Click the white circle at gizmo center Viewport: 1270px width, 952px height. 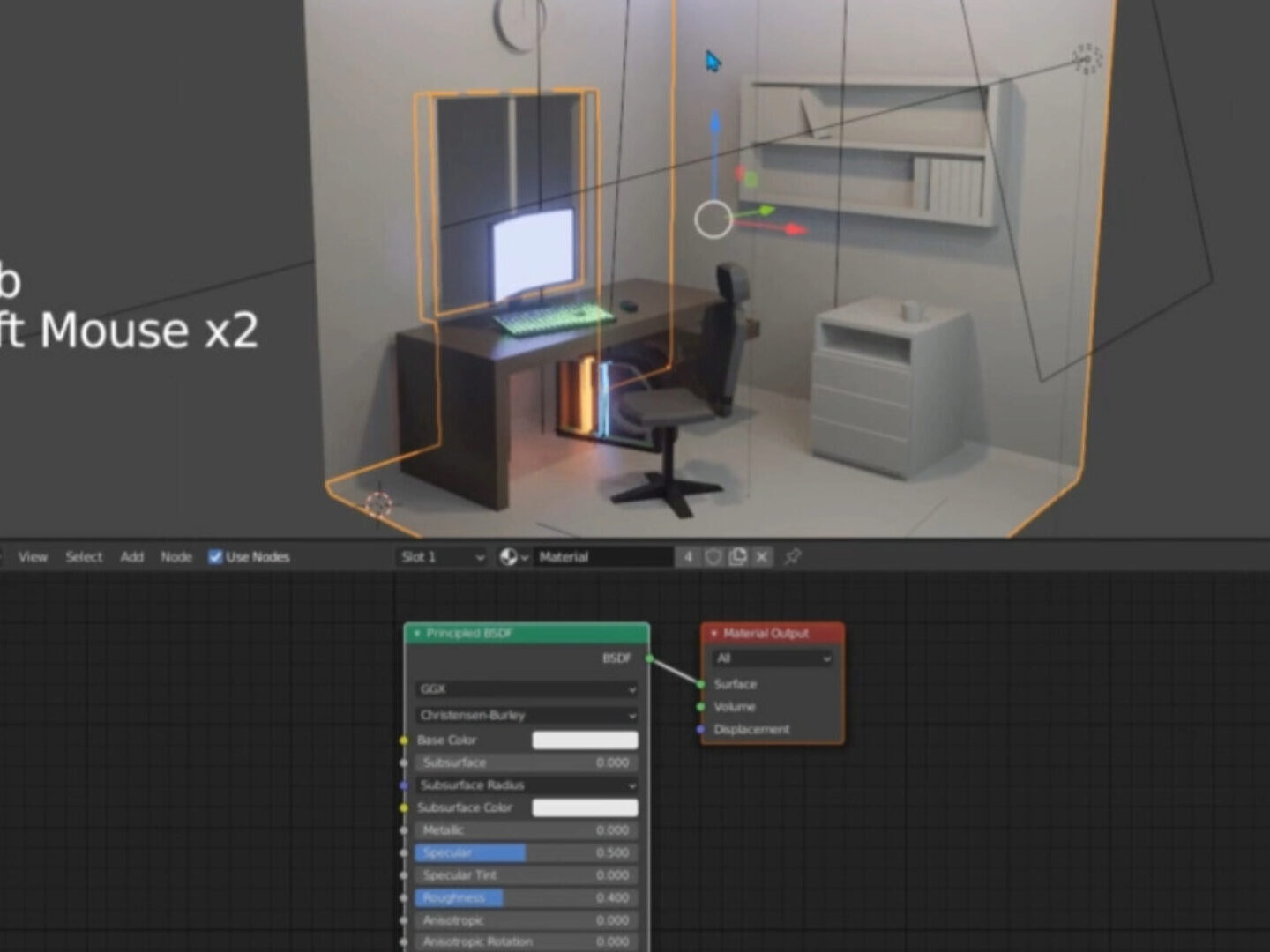point(713,219)
